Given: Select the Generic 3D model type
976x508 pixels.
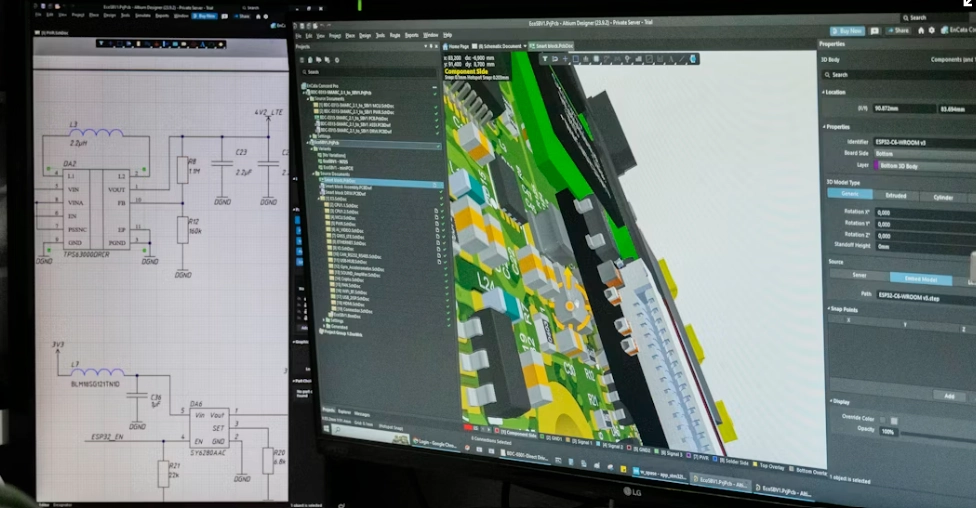Looking at the screenshot, I should tap(850, 194).
